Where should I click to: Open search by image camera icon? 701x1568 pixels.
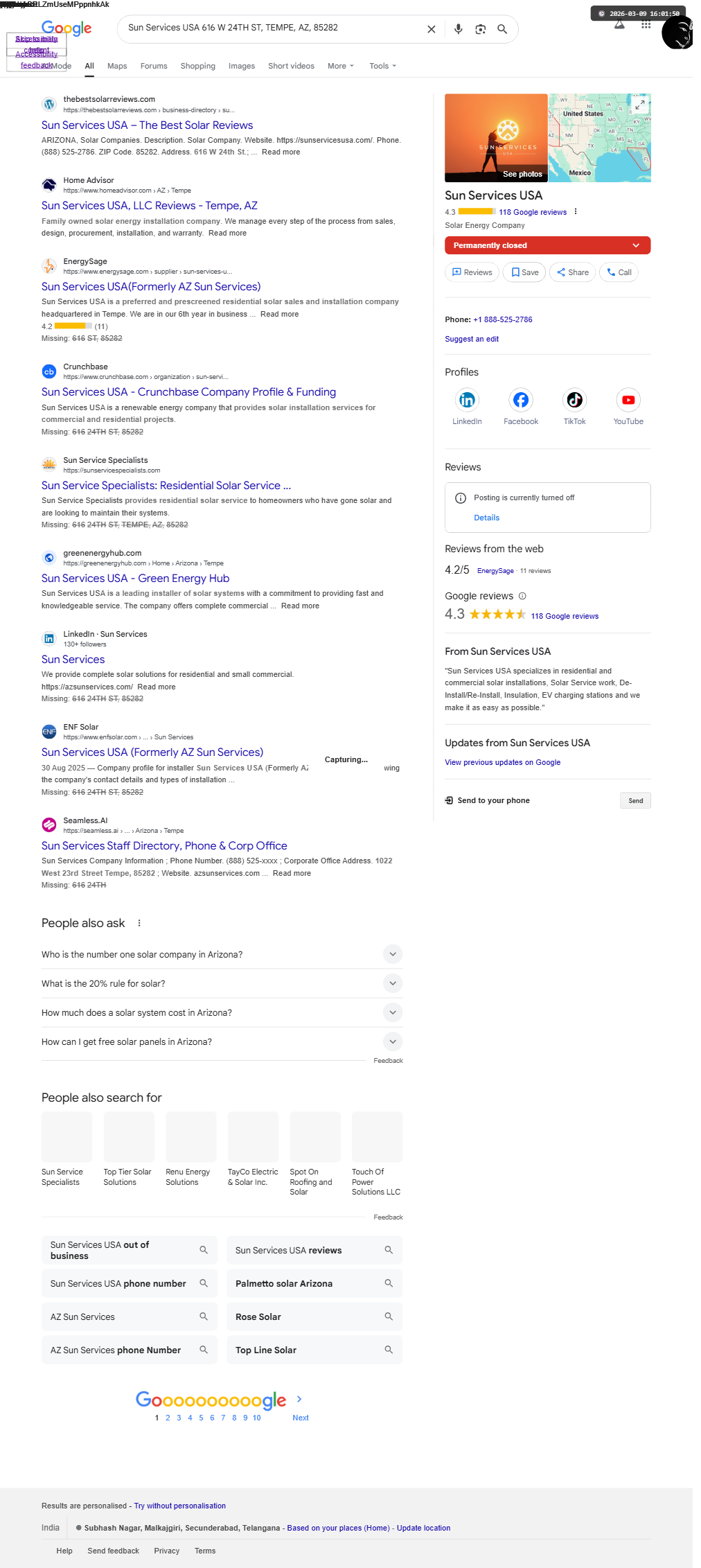tap(480, 29)
